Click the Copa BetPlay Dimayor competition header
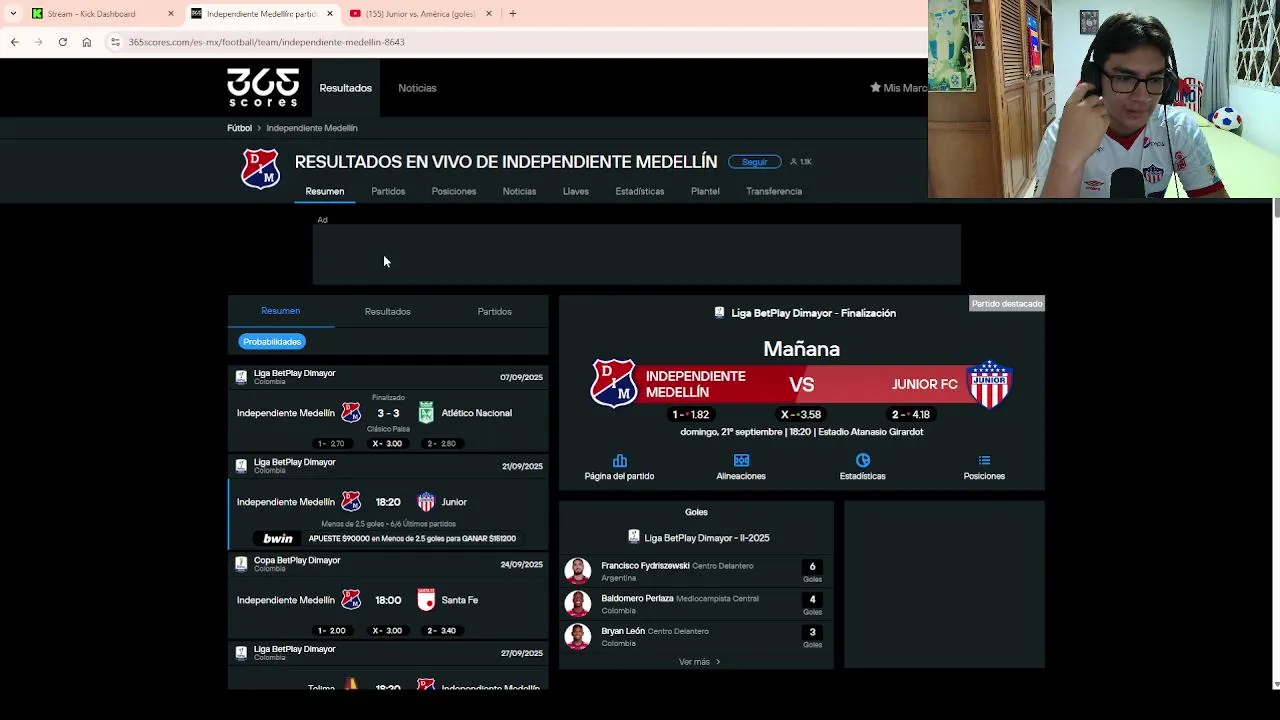 [x=388, y=564]
